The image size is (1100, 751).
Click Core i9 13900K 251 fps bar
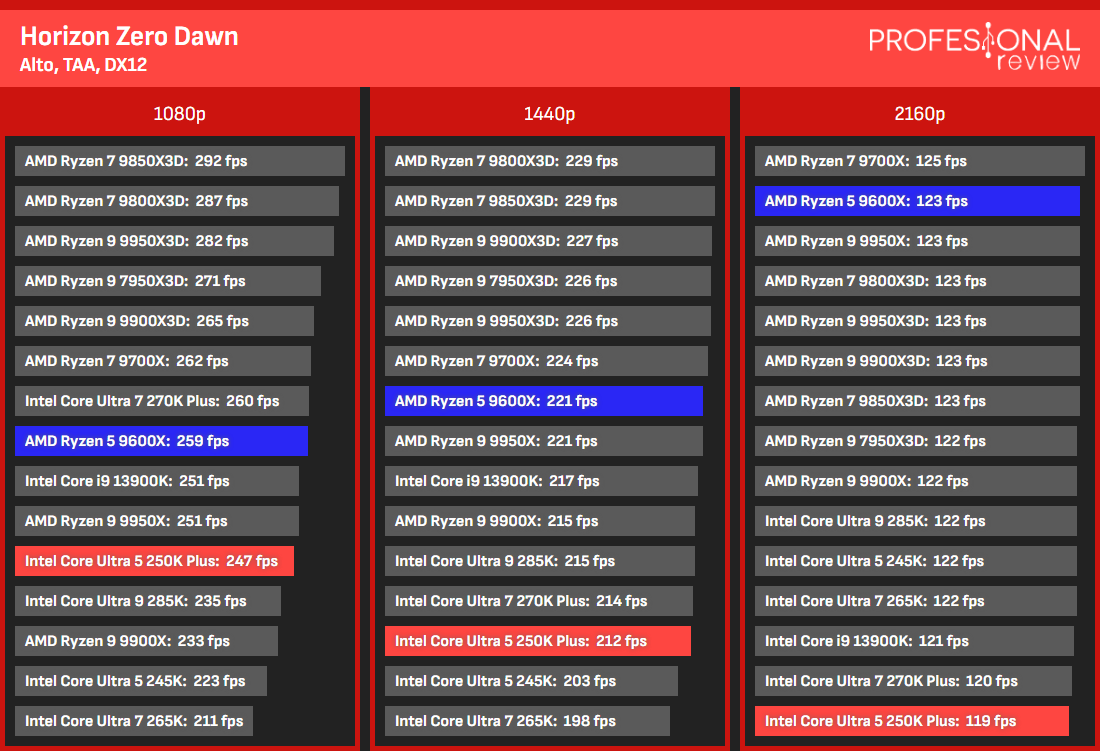pos(156,480)
